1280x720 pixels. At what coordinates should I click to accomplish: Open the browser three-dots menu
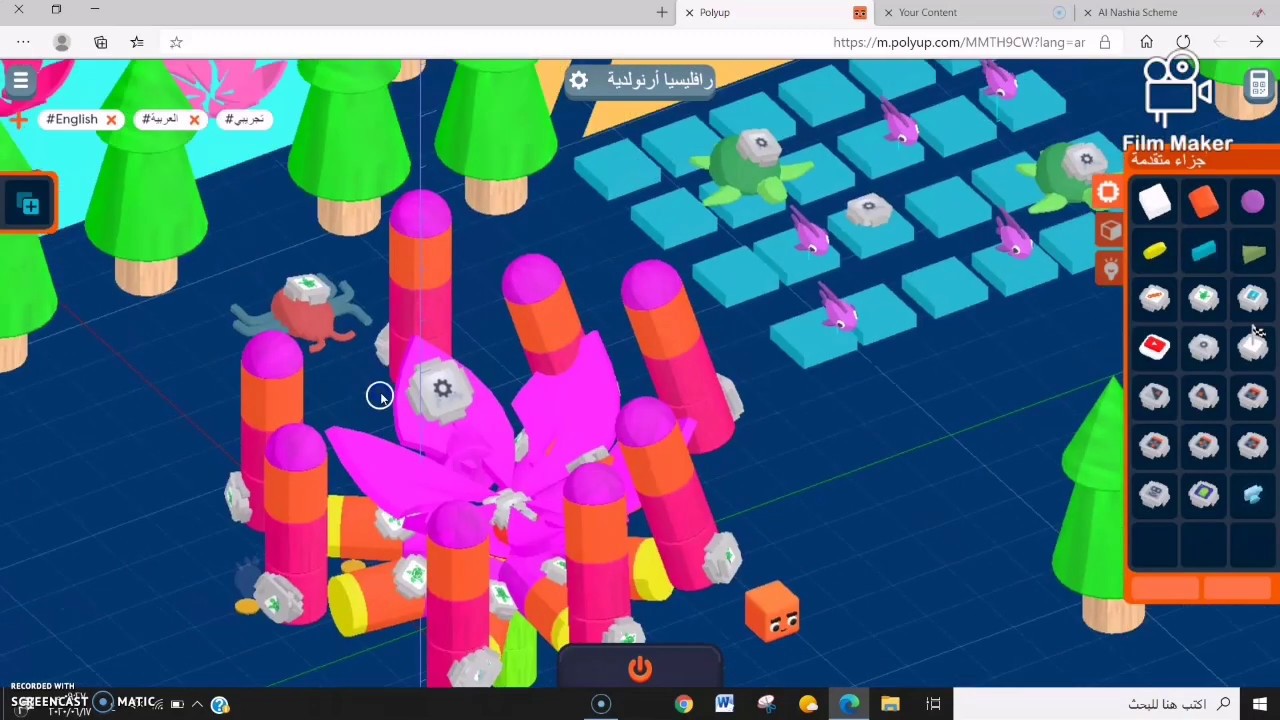pos(23,42)
